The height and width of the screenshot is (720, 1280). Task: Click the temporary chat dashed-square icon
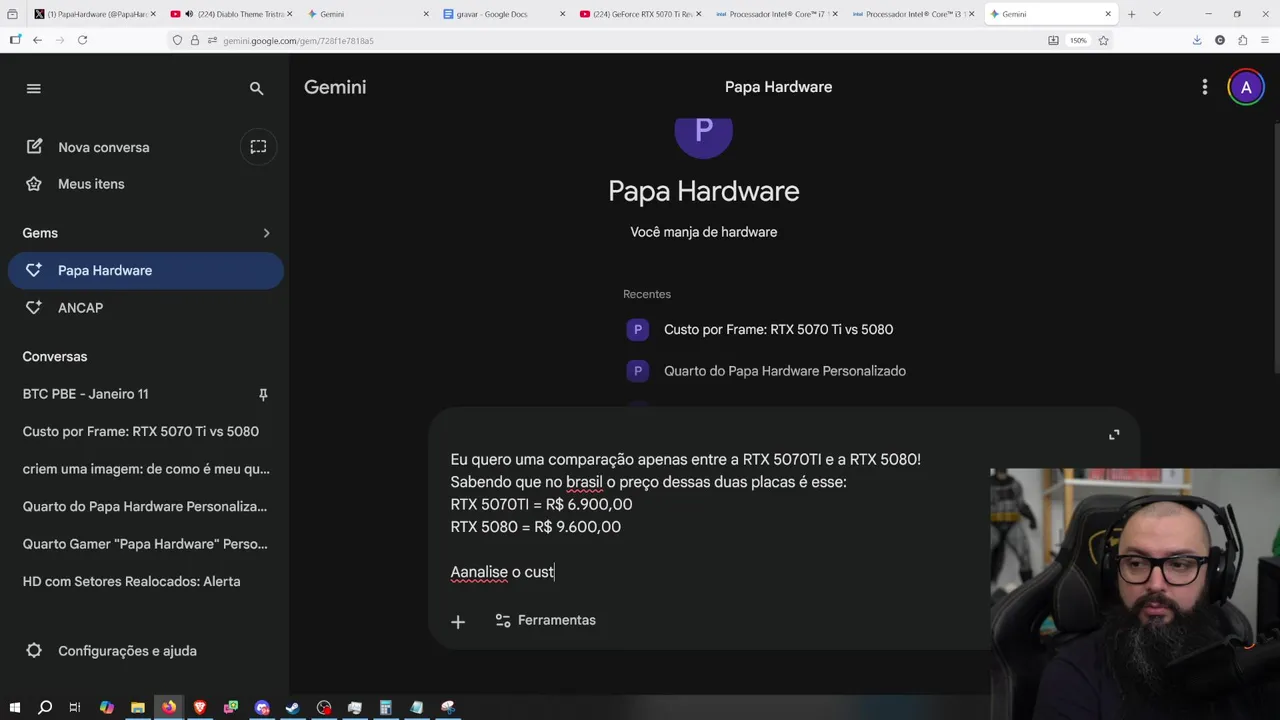tap(258, 147)
